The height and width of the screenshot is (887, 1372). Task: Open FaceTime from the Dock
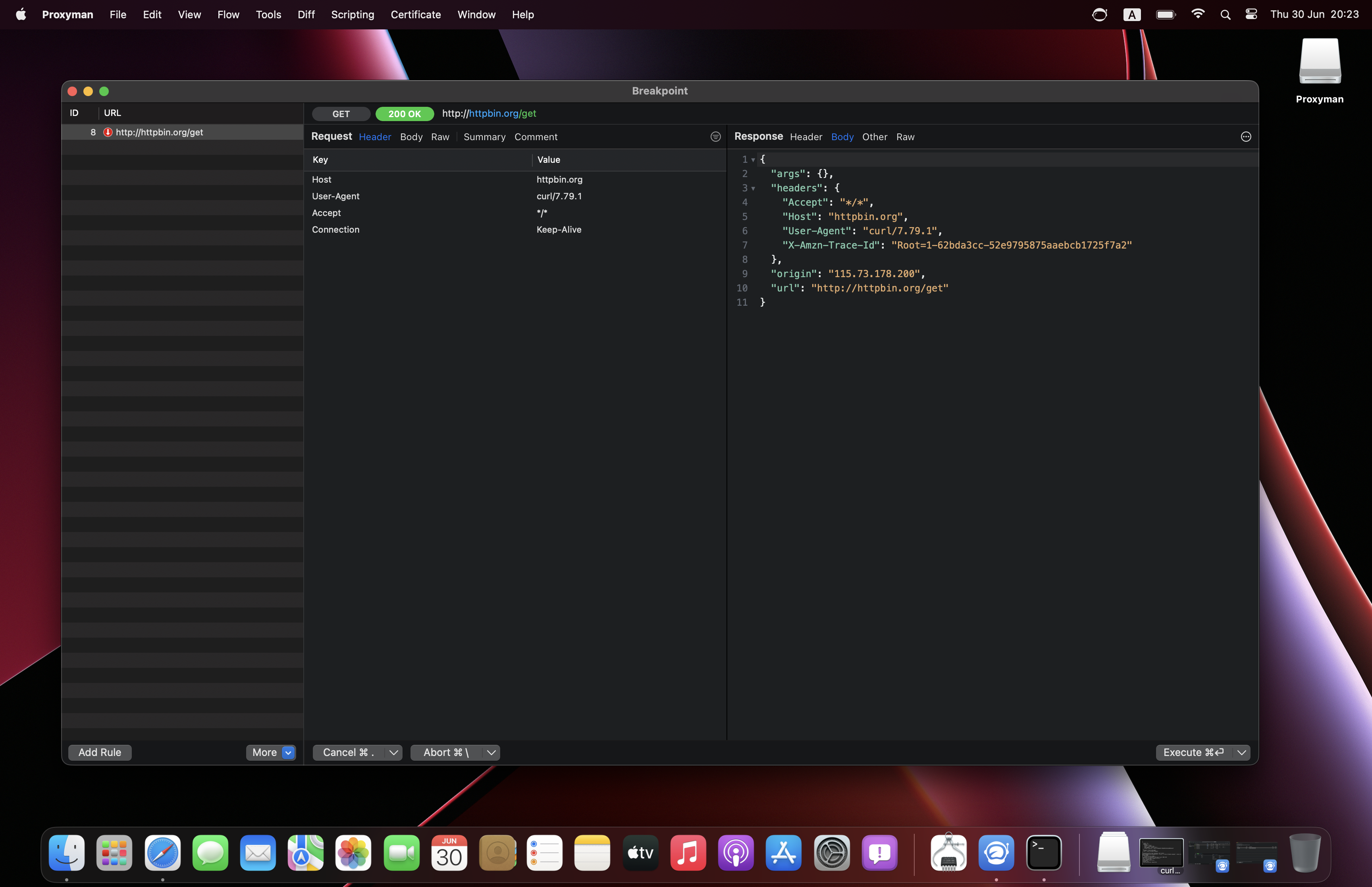click(401, 853)
